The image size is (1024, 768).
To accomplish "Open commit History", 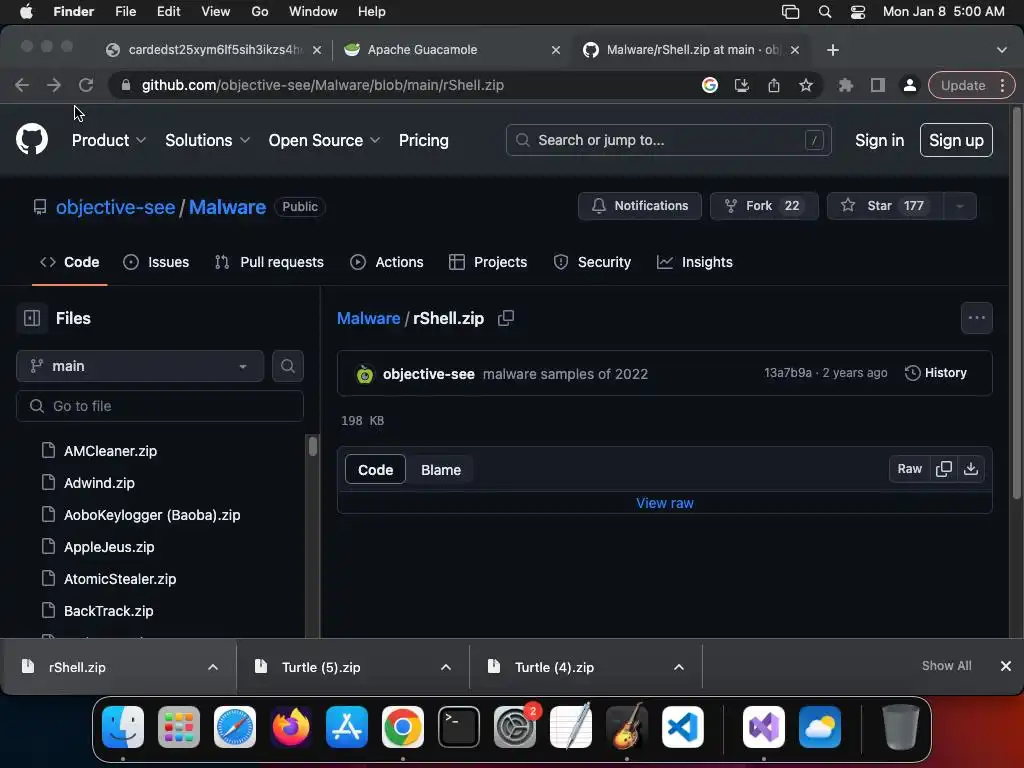I will (x=936, y=373).
